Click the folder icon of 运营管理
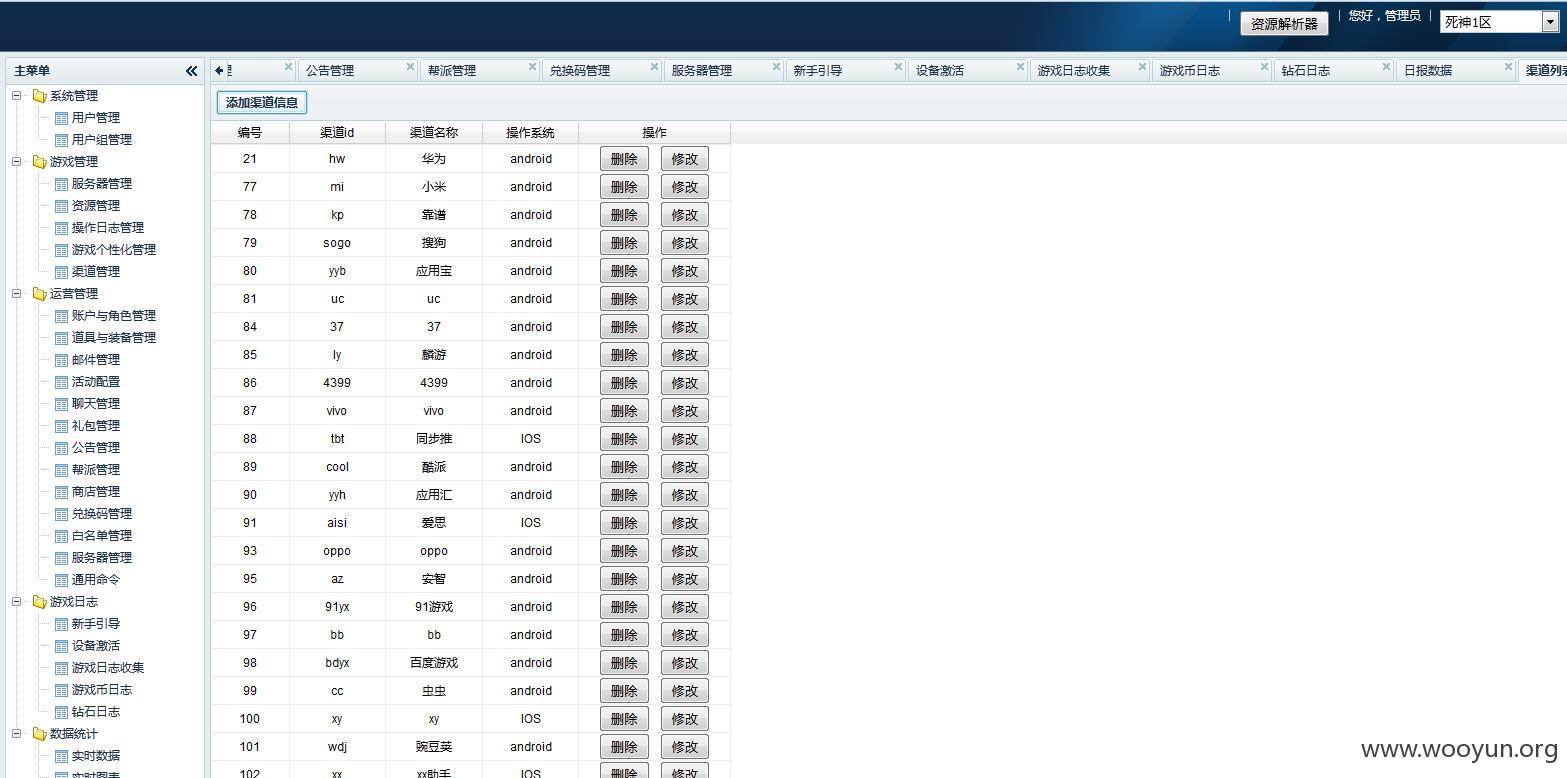1567x778 pixels. coord(39,294)
